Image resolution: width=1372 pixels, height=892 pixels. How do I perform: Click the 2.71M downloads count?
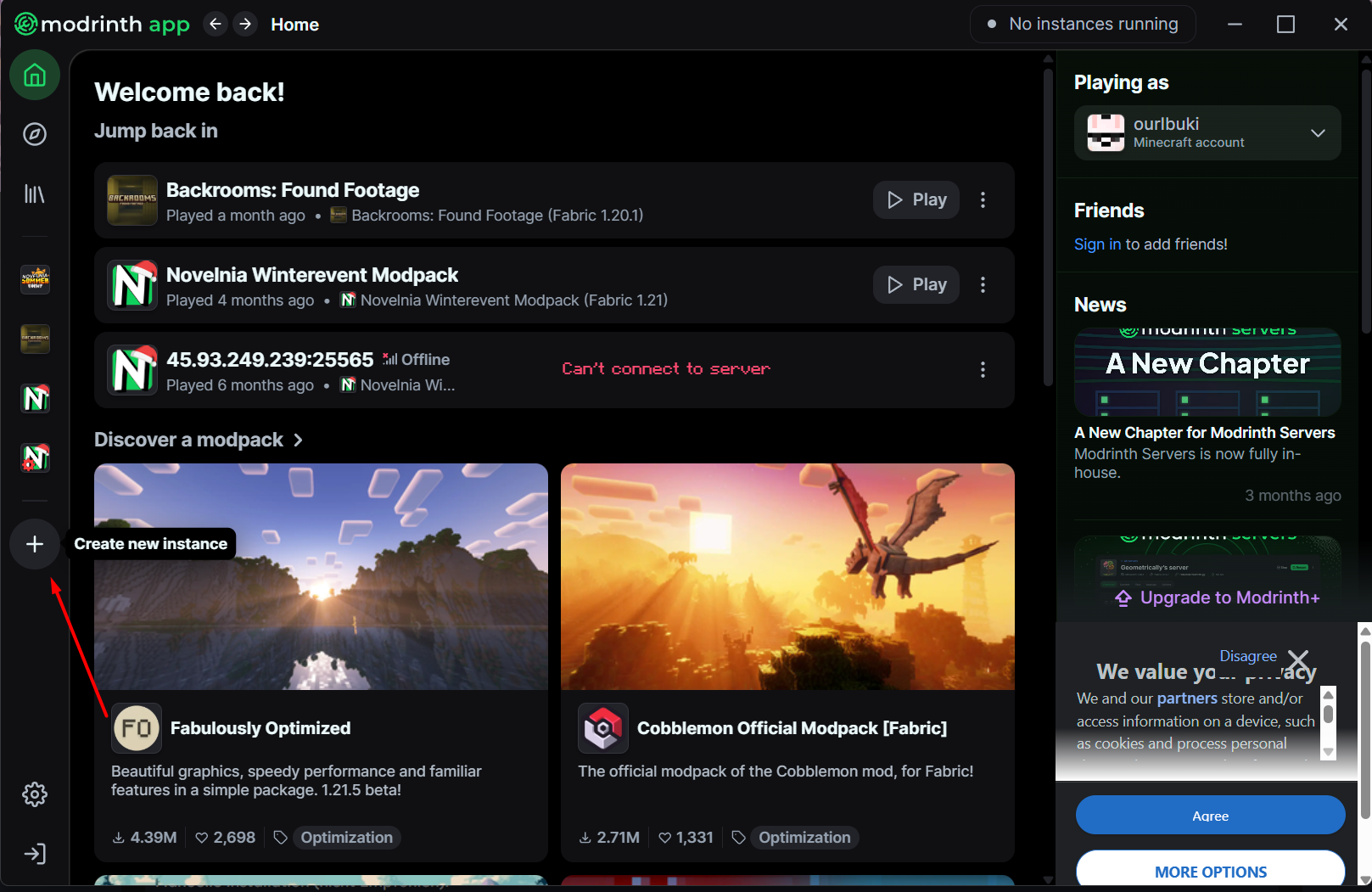click(x=609, y=838)
